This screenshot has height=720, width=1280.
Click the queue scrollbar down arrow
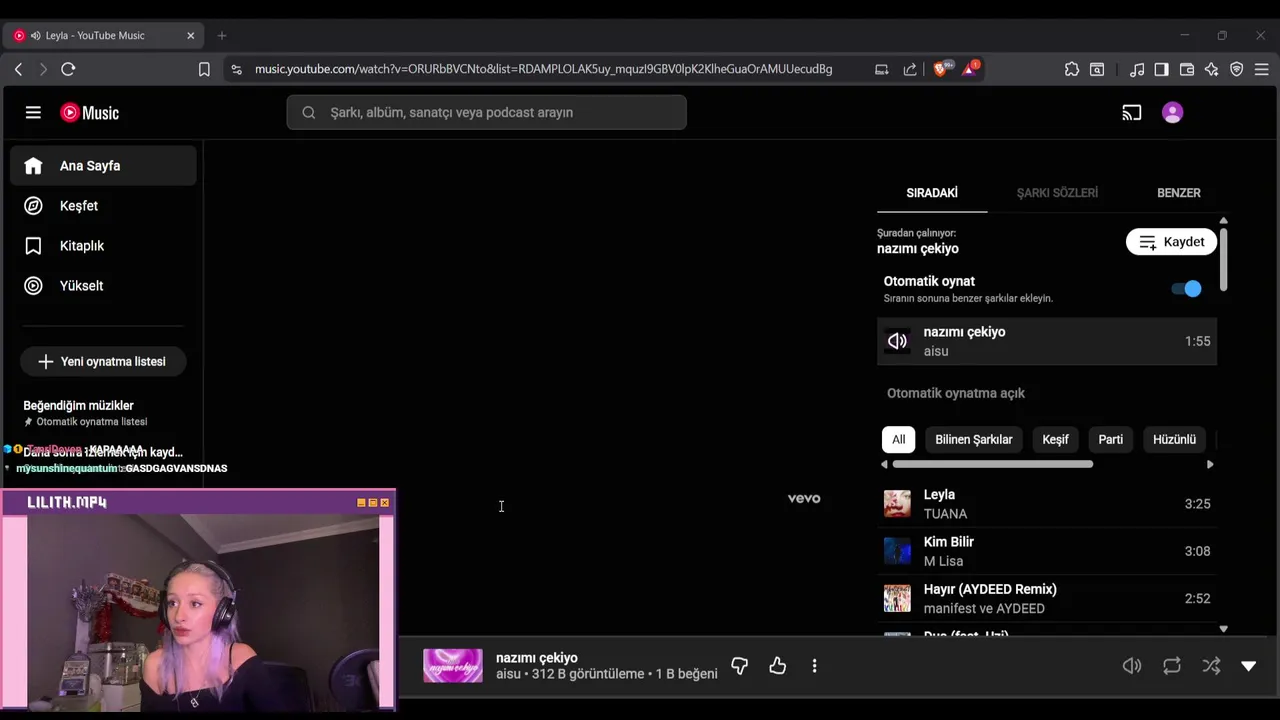click(1223, 629)
